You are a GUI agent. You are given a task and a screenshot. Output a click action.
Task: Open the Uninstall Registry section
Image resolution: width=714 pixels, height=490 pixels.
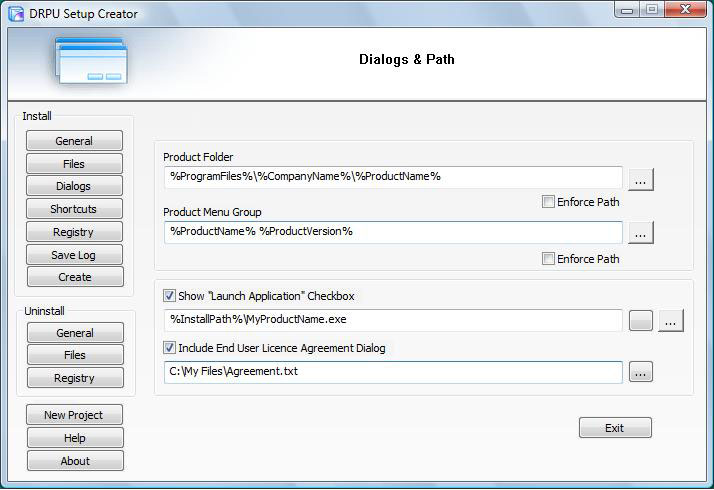75,378
